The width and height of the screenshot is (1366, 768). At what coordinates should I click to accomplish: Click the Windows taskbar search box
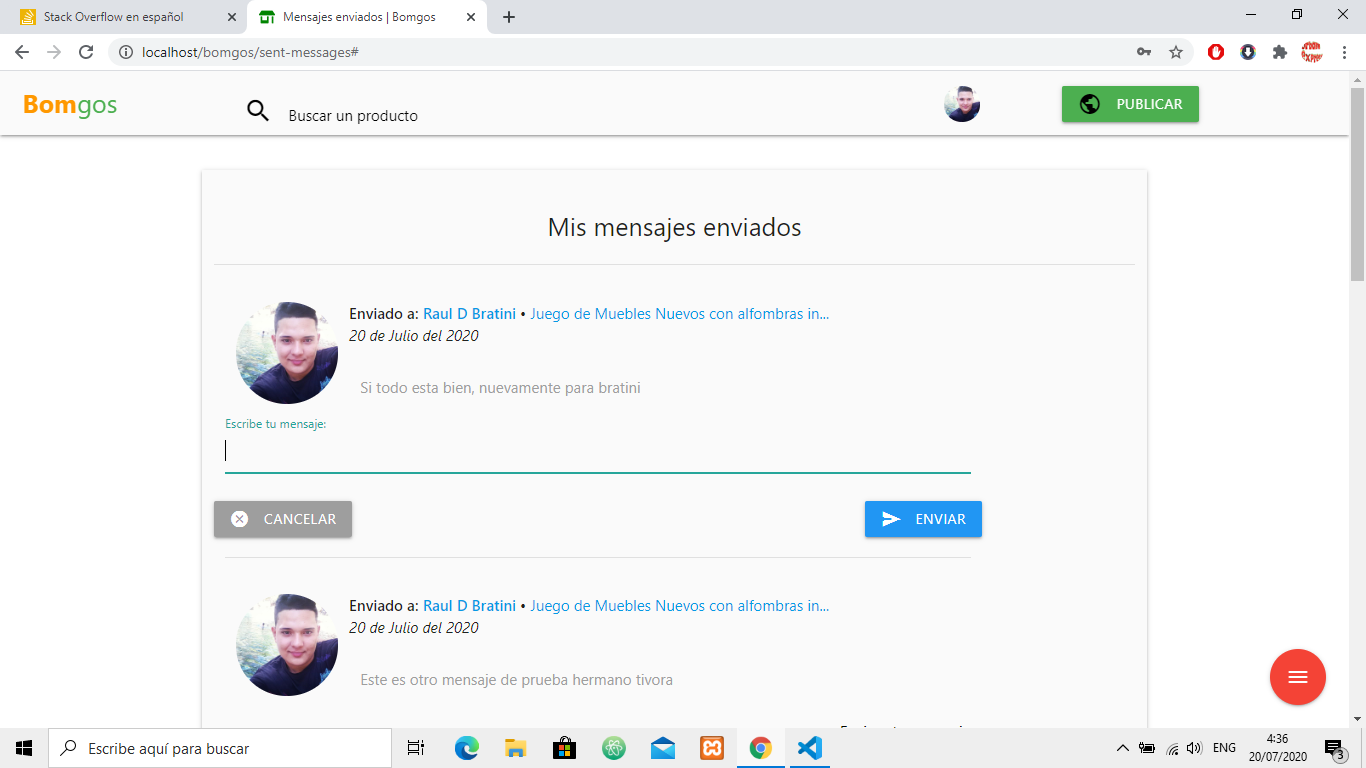coord(220,748)
